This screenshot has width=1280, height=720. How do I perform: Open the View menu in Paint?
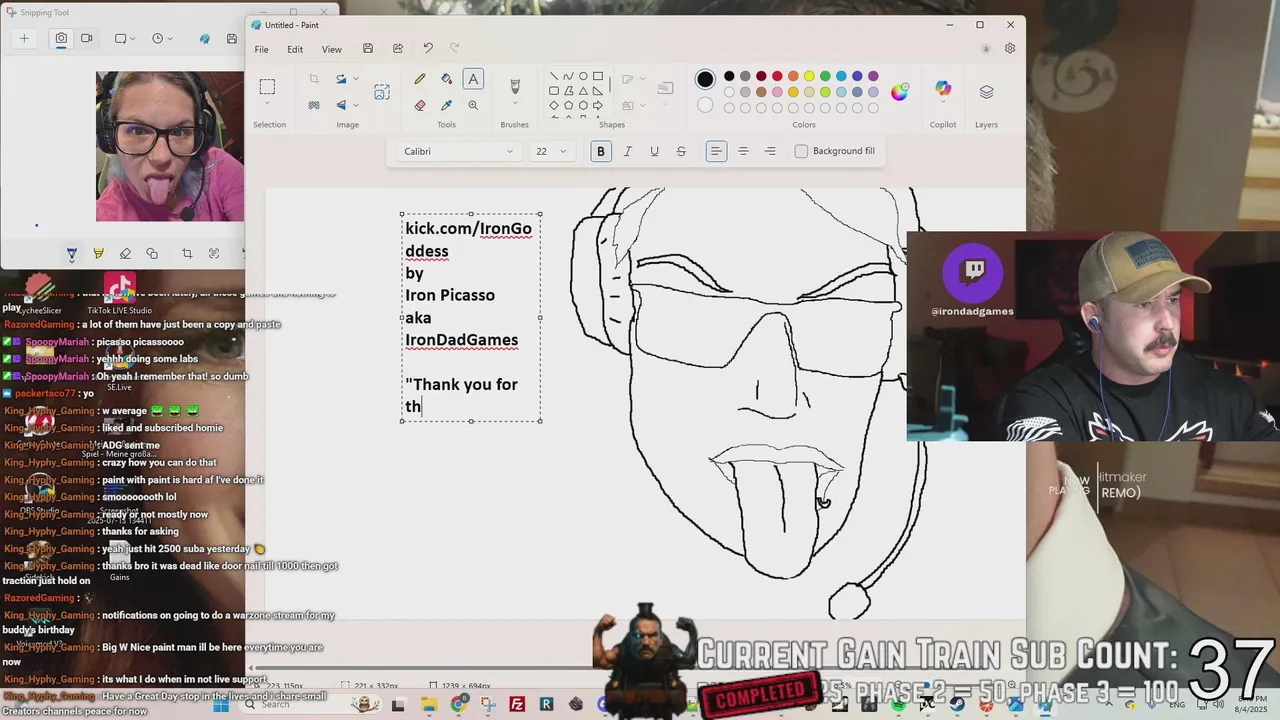[x=331, y=49]
